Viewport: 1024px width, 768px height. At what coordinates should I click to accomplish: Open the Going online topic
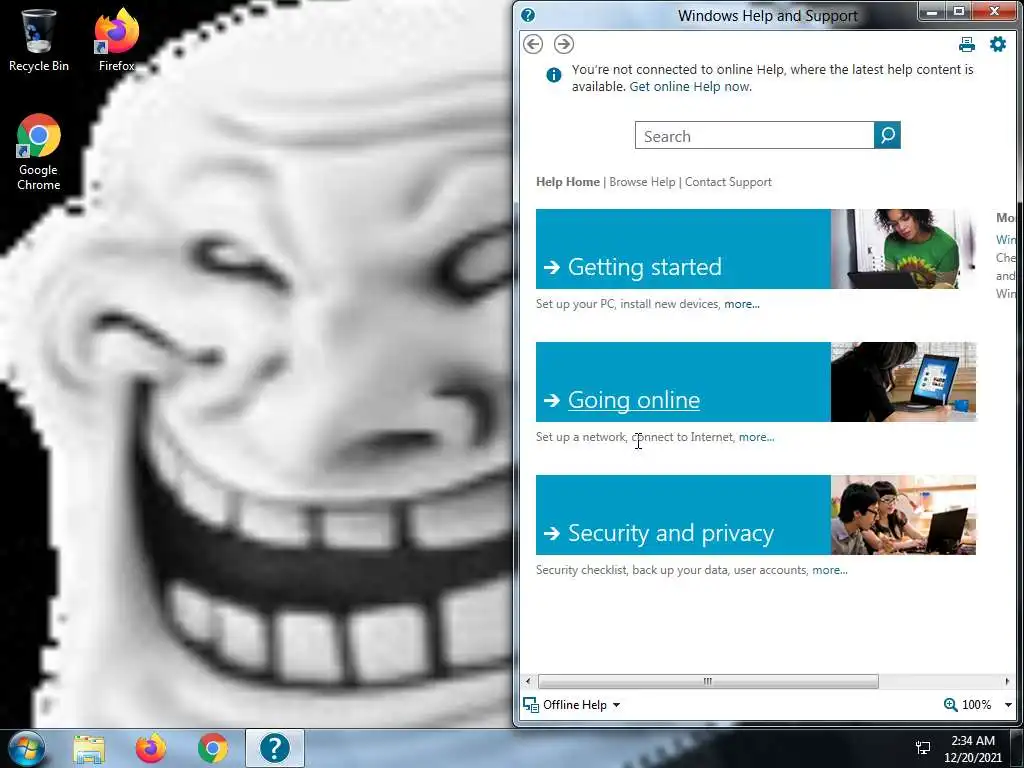(x=633, y=400)
